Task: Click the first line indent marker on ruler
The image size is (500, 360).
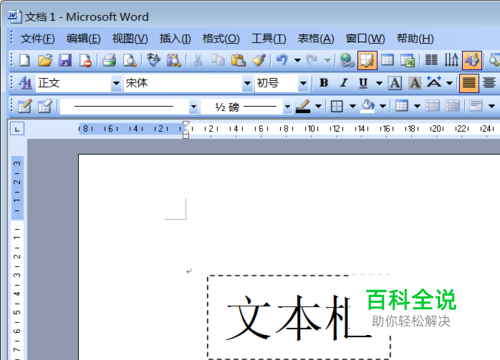Action: click(x=186, y=124)
